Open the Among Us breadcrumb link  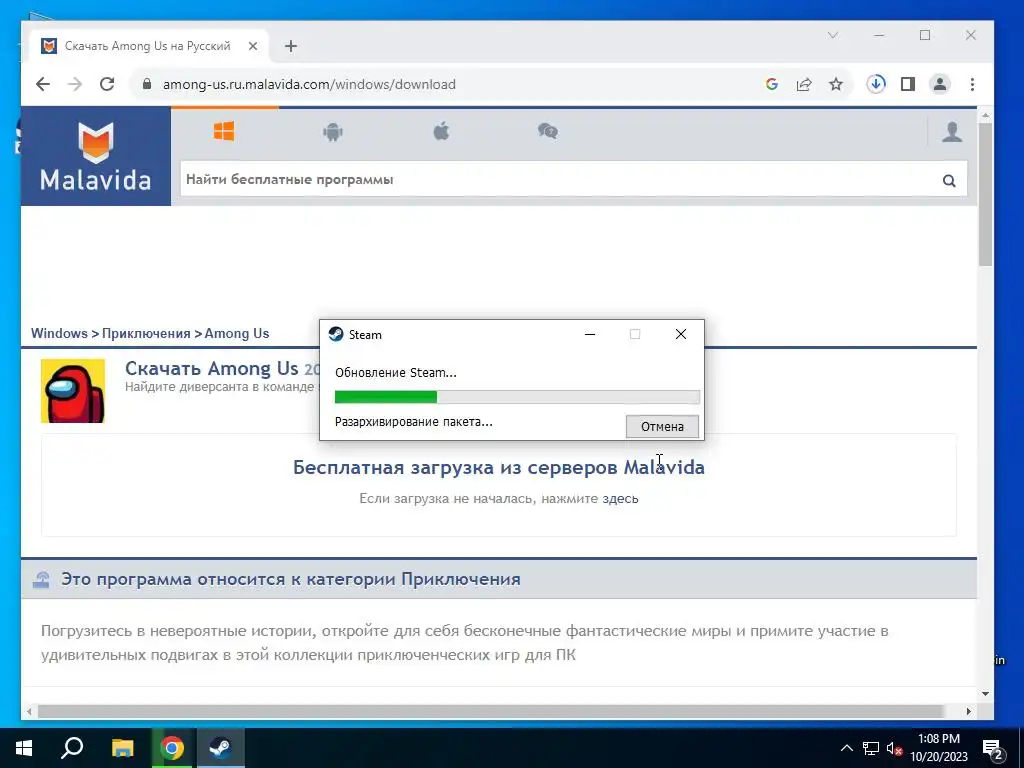236,333
